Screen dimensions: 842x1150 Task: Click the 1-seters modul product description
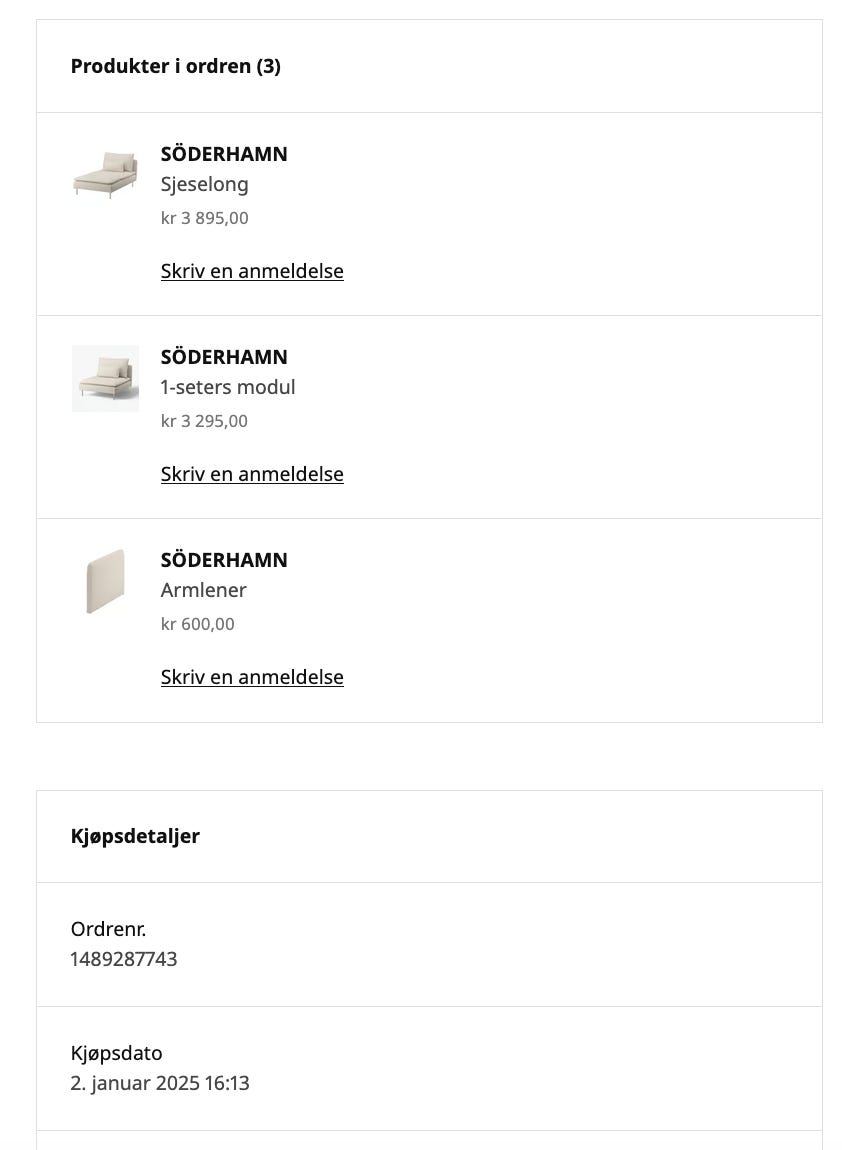[228, 387]
